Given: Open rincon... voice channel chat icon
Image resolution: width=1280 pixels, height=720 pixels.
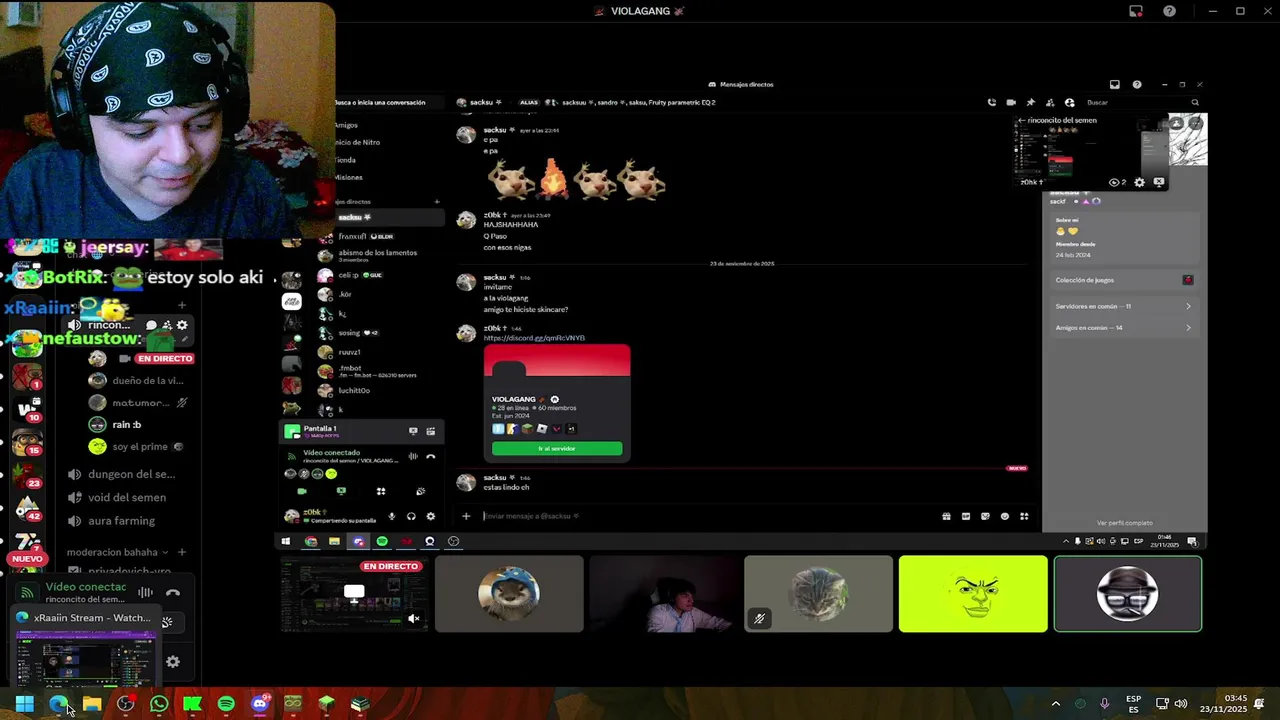Looking at the screenshot, I should click(151, 325).
